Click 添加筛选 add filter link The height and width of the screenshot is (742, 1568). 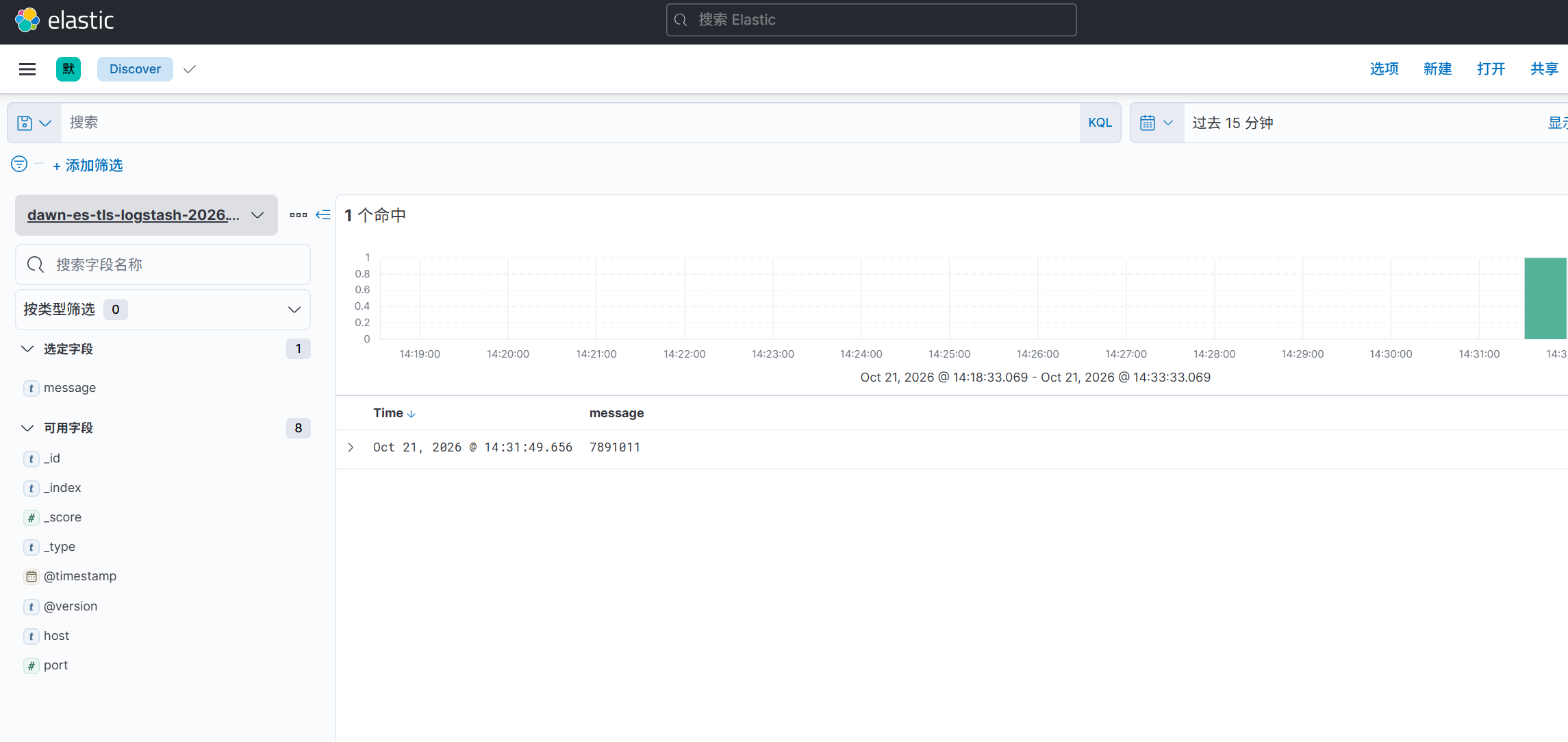tap(88, 166)
